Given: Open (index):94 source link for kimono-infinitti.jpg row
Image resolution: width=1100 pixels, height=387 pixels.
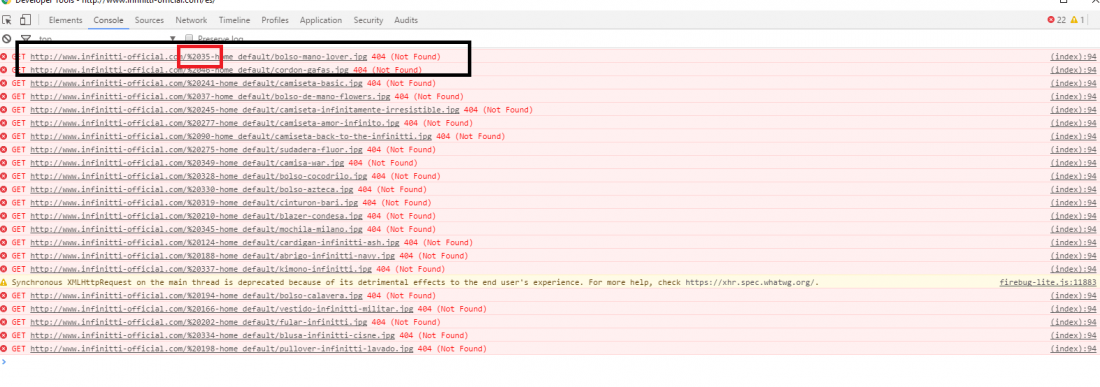Looking at the screenshot, I should point(1073,269).
